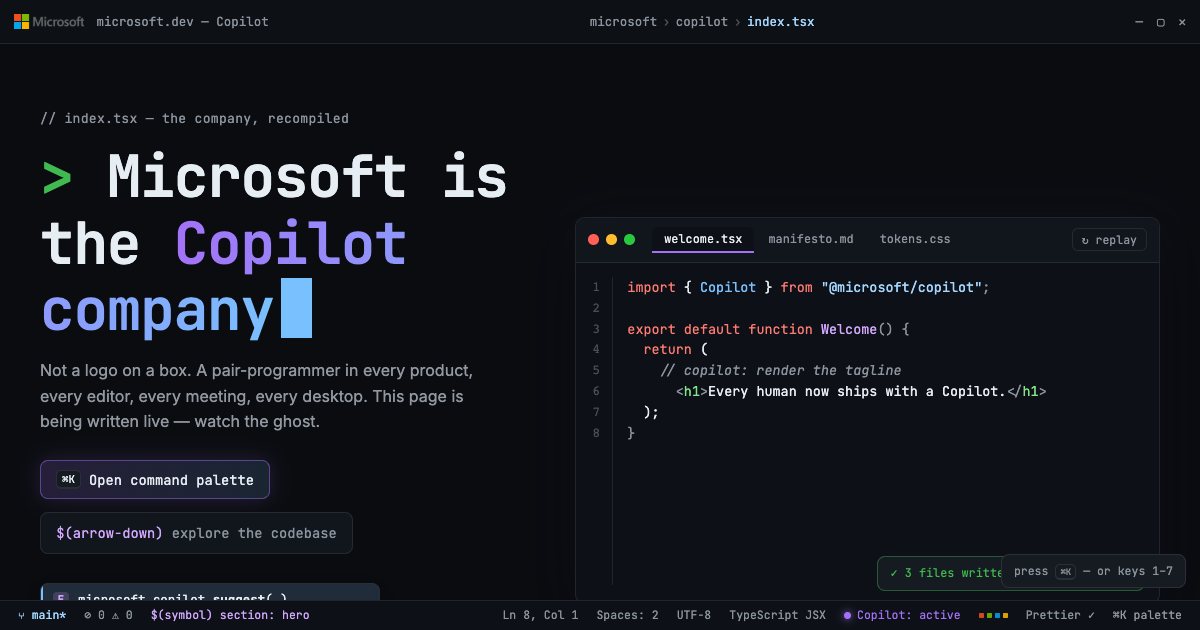Click the four colored squares in status bar
Viewport: 1200px width, 630px height.
[x=993, y=615]
